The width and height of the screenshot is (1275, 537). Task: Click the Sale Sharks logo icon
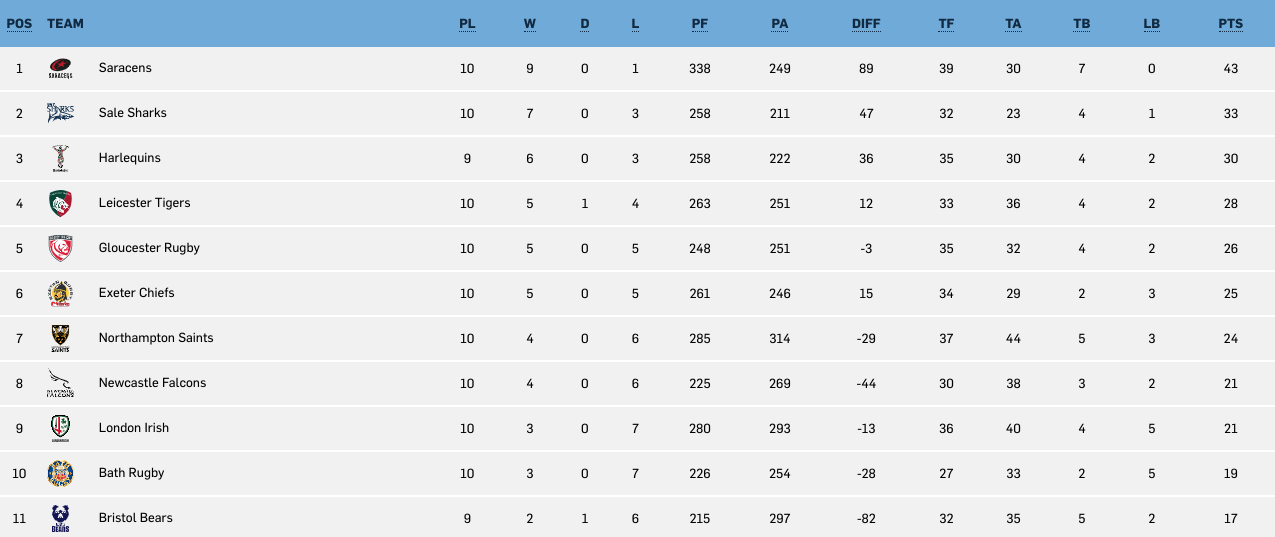[x=61, y=114]
